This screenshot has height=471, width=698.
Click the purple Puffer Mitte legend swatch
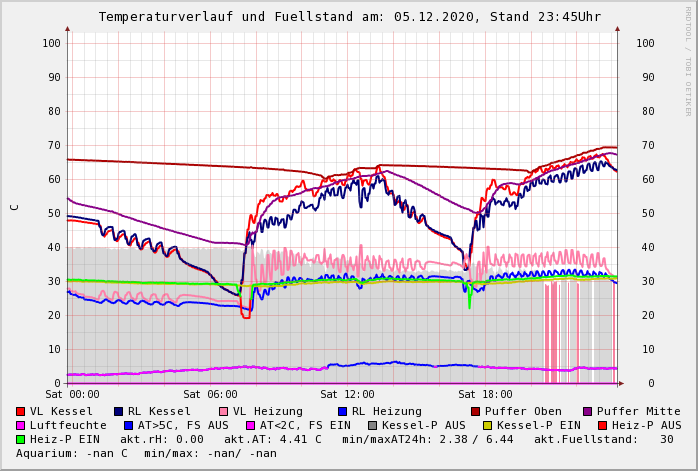[588, 411]
